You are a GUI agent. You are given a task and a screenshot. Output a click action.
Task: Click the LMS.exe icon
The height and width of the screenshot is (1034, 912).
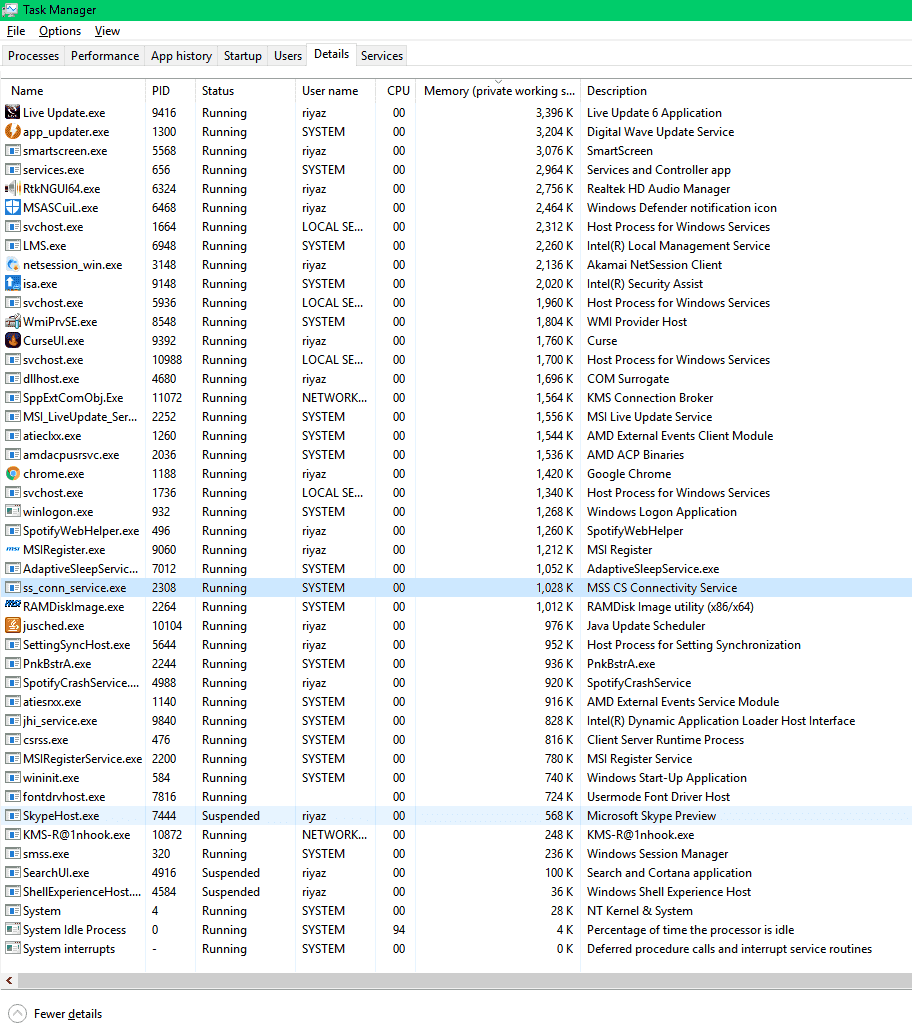[x=13, y=245]
